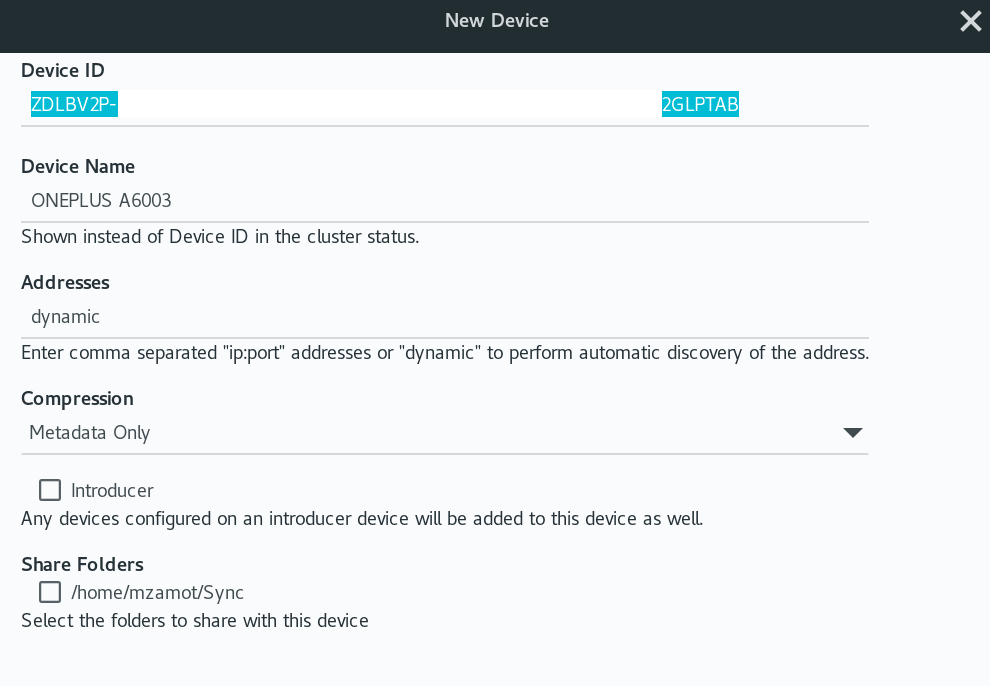The width and height of the screenshot is (990, 686).
Task: Click the Compression dropdown arrow
Action: [x=852, y=433]
